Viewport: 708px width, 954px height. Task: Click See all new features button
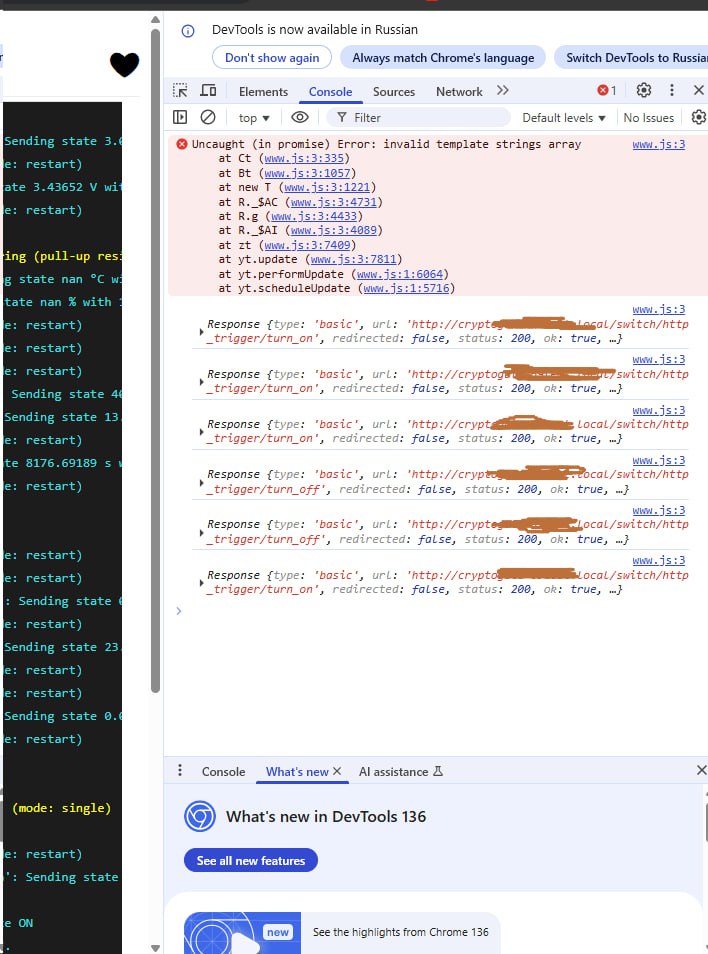coord(251,860)
